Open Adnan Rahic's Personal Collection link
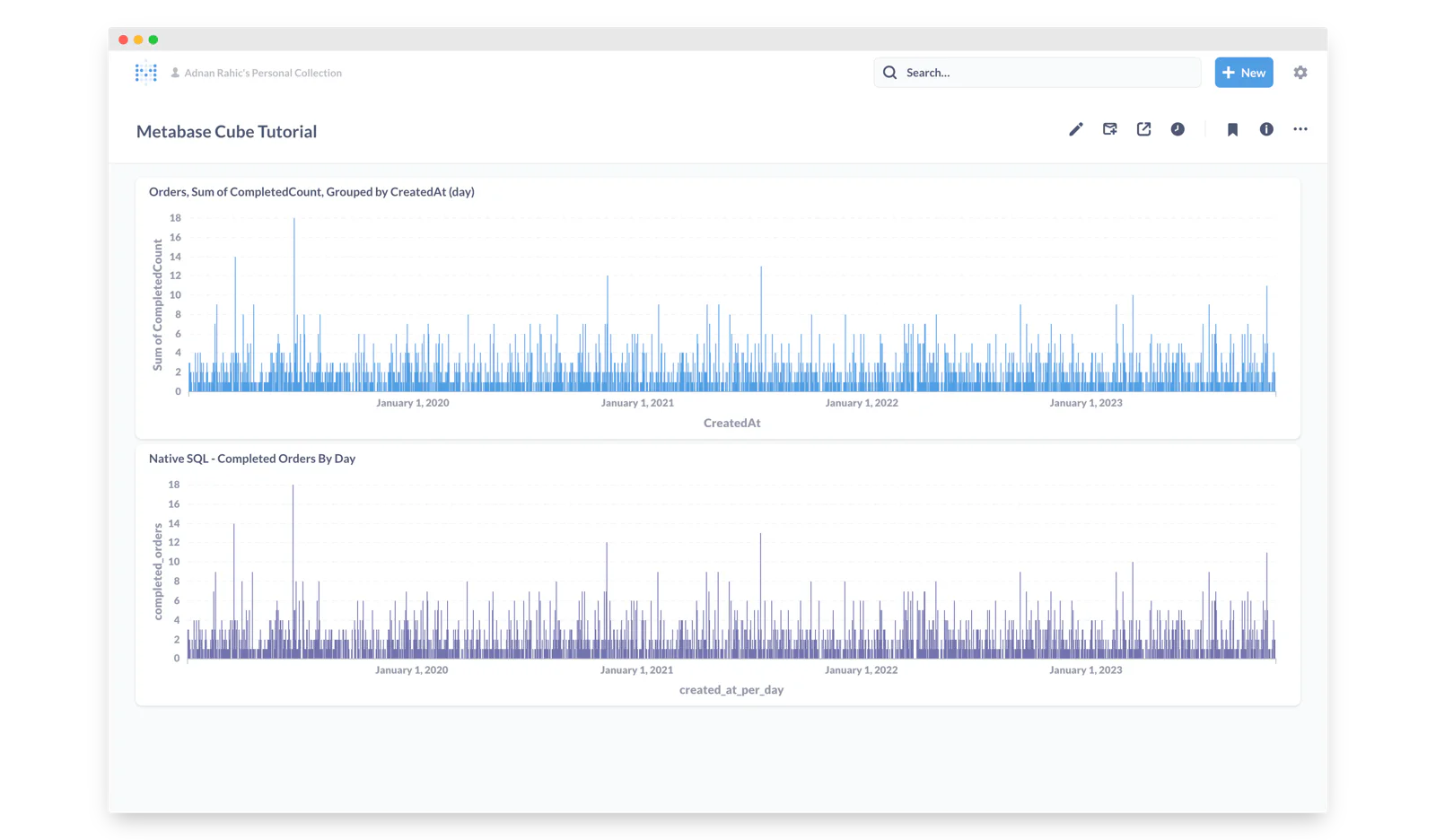Screen dimensions: 1436x840 263,73
